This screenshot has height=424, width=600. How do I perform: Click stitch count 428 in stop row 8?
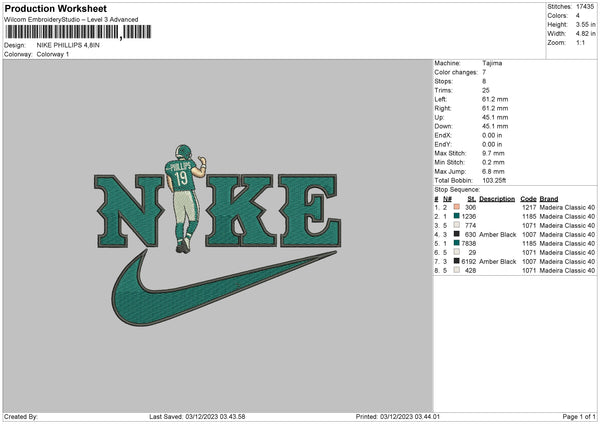click(471, 271)
